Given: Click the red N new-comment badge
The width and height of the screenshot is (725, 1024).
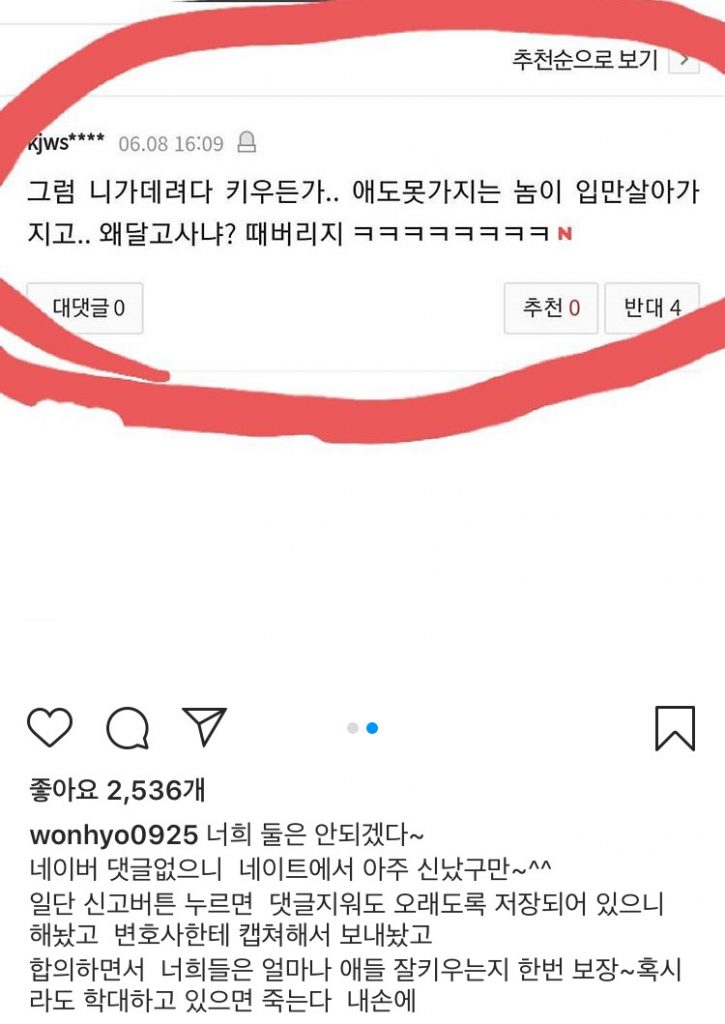Looking at the screenshot, I should (565, 233).
